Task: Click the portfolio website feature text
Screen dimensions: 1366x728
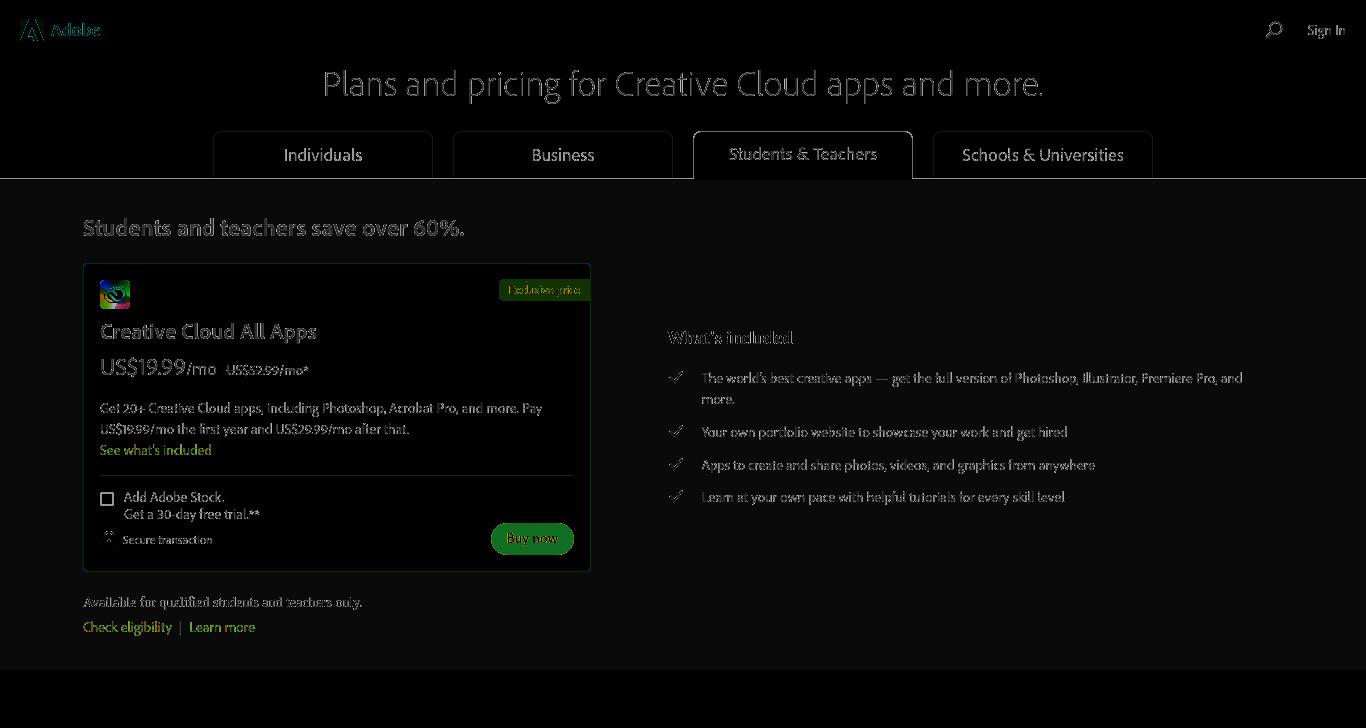Action: point(884,432)
